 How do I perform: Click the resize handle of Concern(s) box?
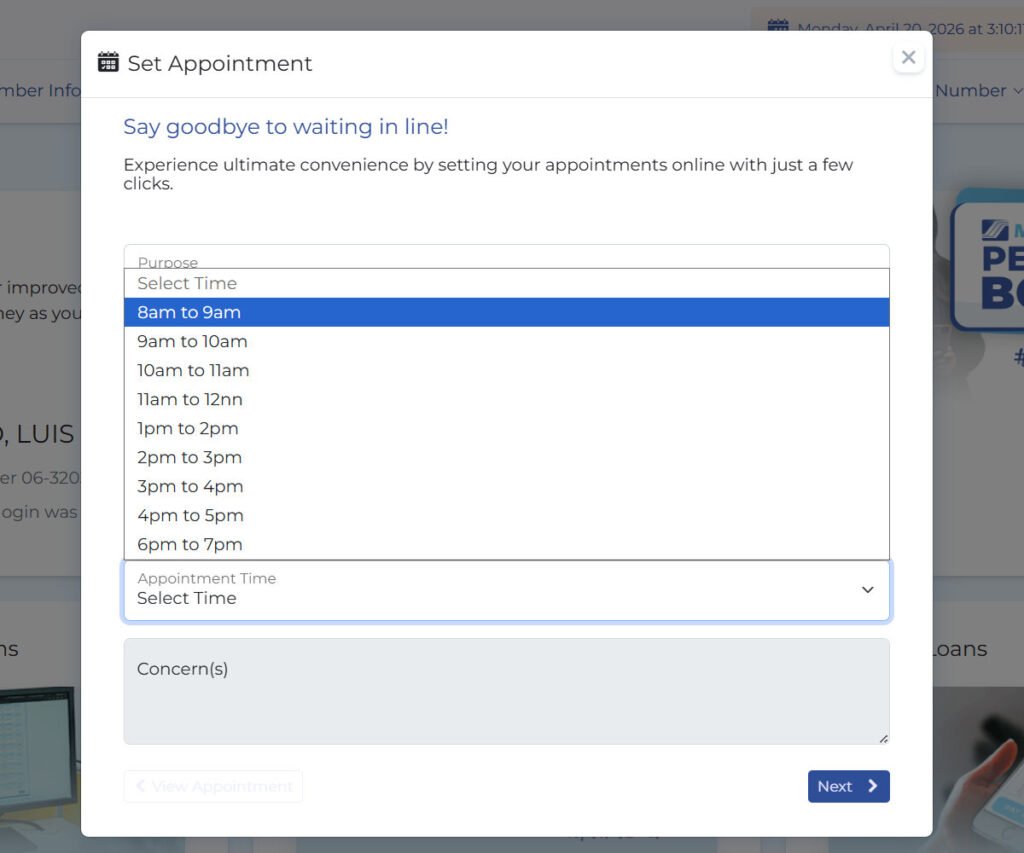pyautogui.click(x=883, y=738)
